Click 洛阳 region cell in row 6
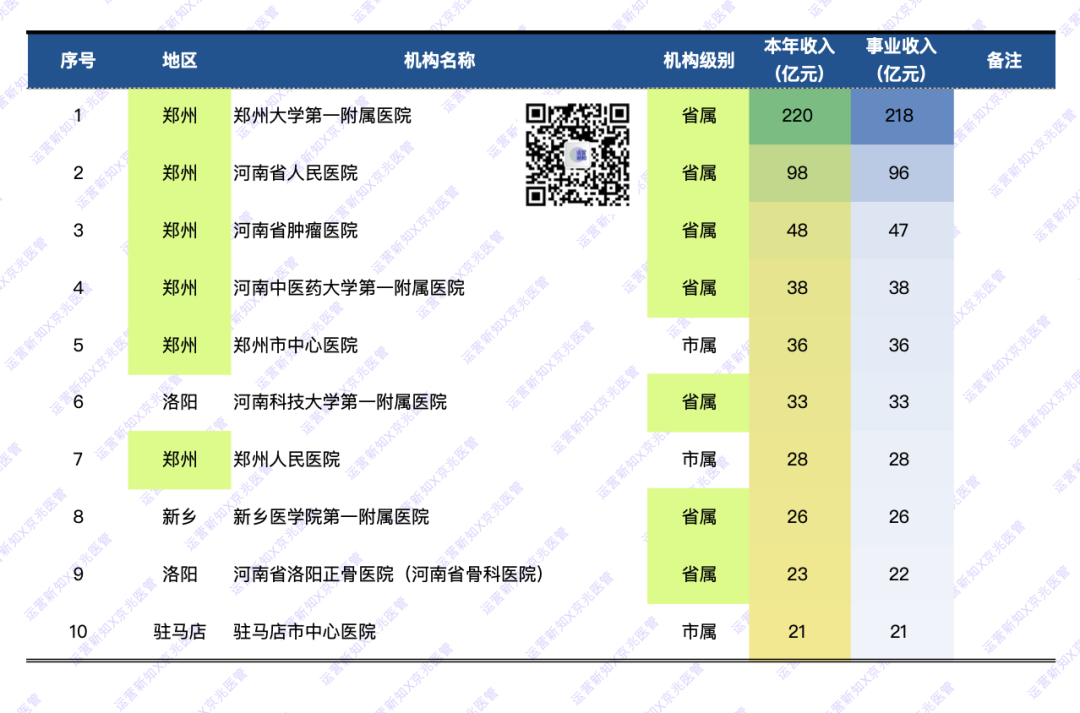1080x713 pixels. click(180, 402)
